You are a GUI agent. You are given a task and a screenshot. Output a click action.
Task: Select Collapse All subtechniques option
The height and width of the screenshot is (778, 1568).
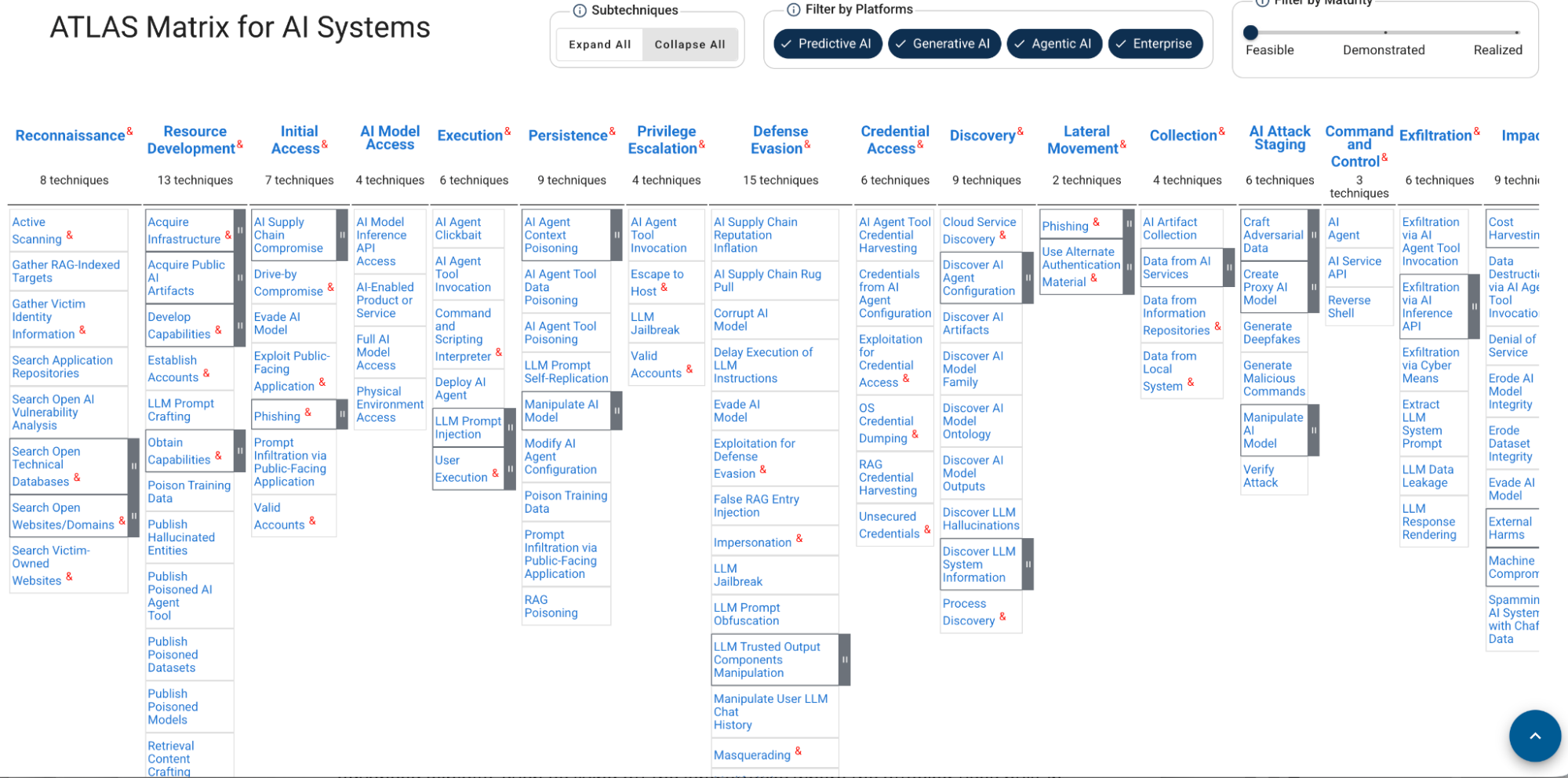(690, 45)
